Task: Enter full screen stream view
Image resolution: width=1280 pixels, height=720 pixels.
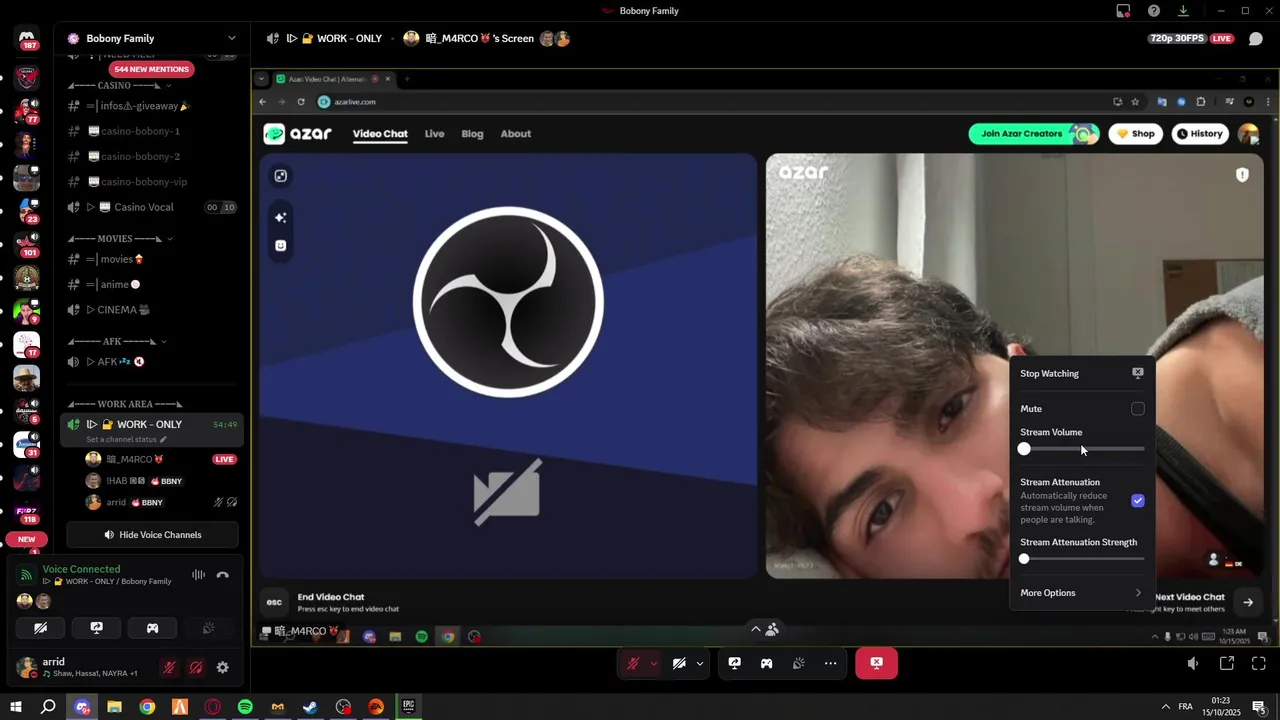Action: tap(1259, 663)
